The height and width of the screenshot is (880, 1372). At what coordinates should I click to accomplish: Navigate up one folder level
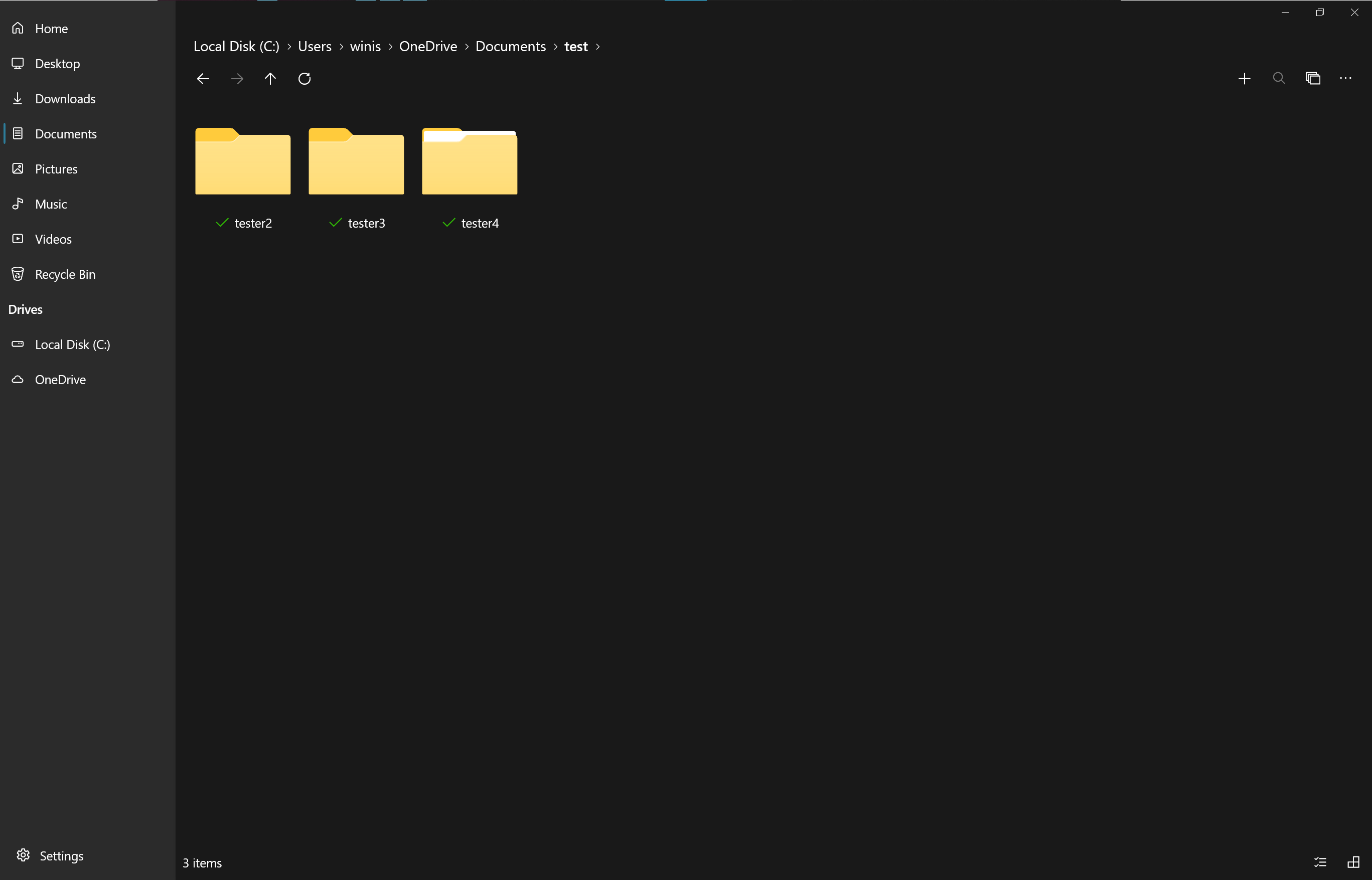coord(270,79)
